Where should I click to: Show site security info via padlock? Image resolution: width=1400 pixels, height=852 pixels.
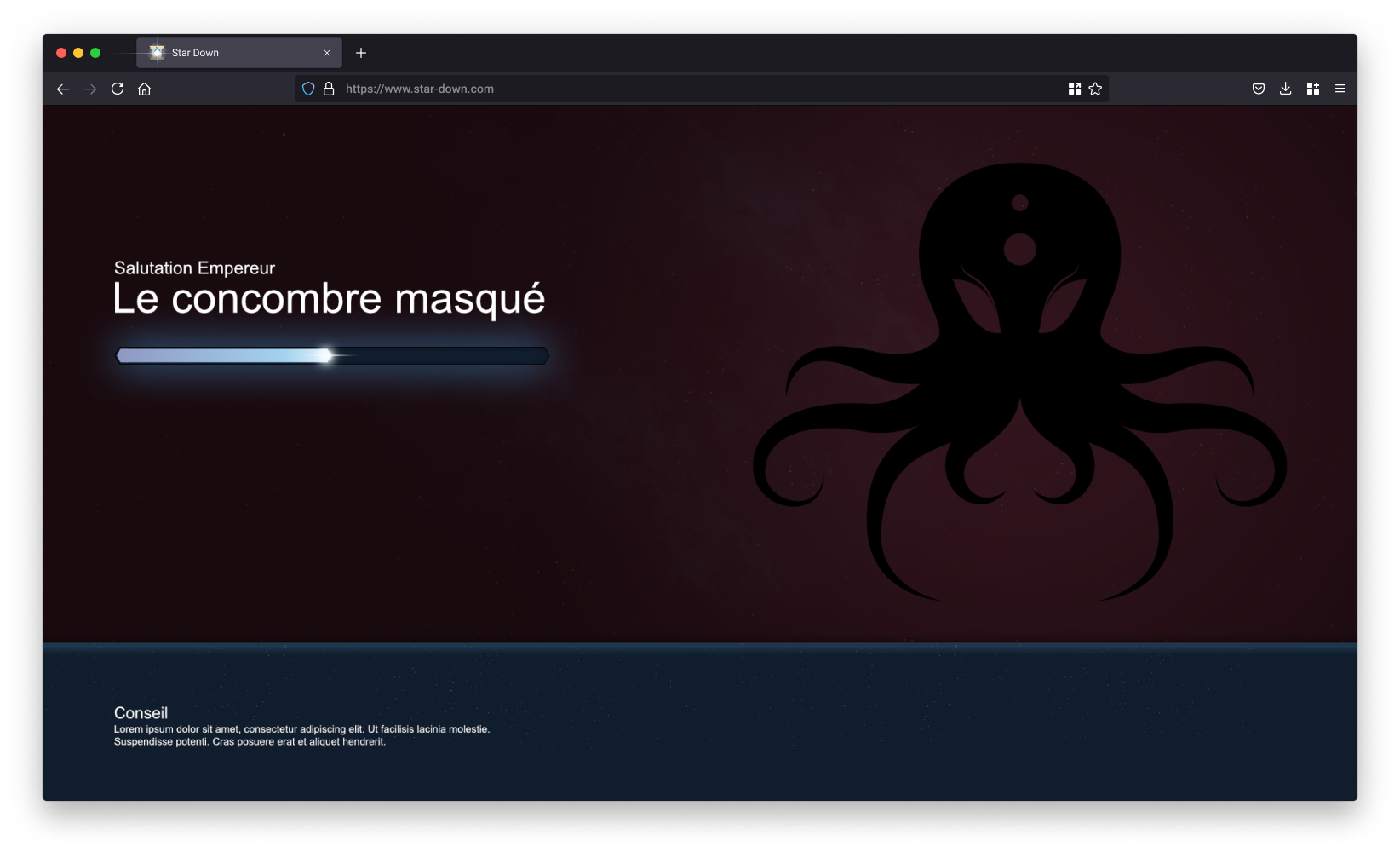tap(329, 89)
